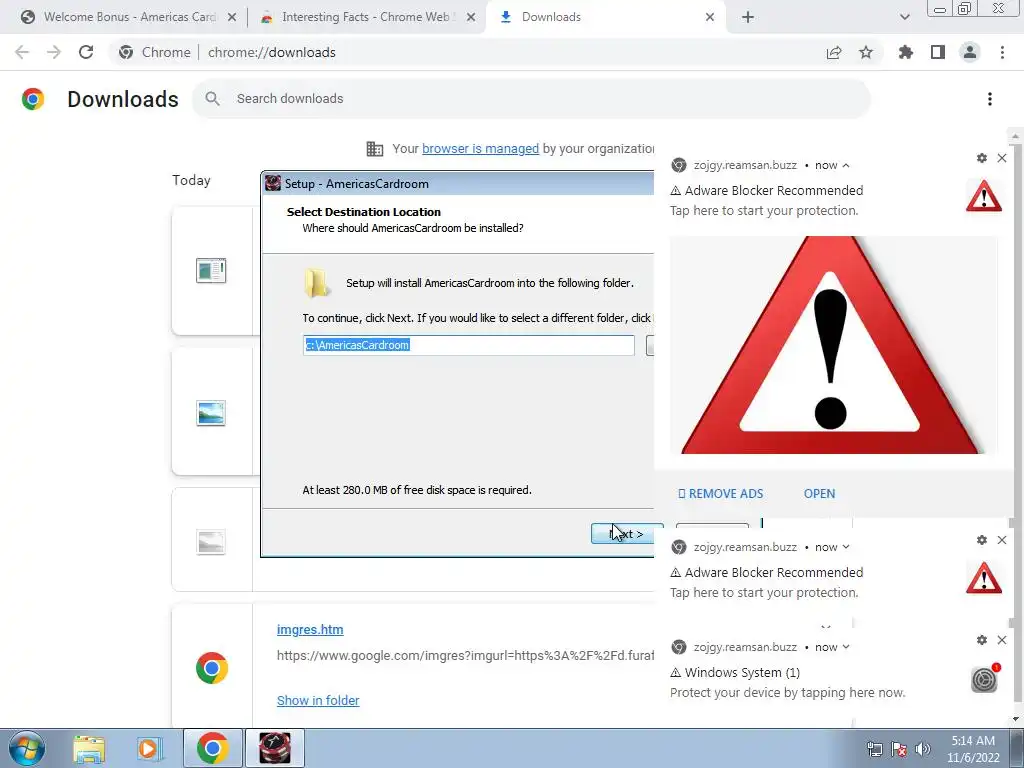Click warning triangle icon of second notification
The height and width of the screenshot is (768, 1024).
coord(984,579)
